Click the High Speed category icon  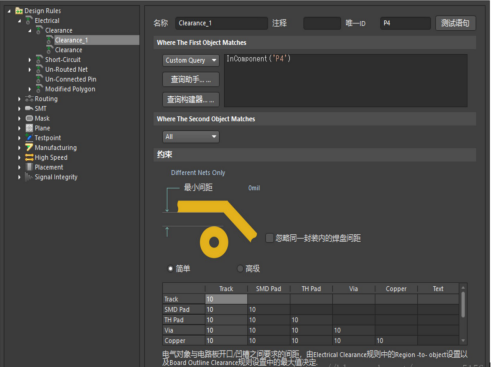click(29, 157)
